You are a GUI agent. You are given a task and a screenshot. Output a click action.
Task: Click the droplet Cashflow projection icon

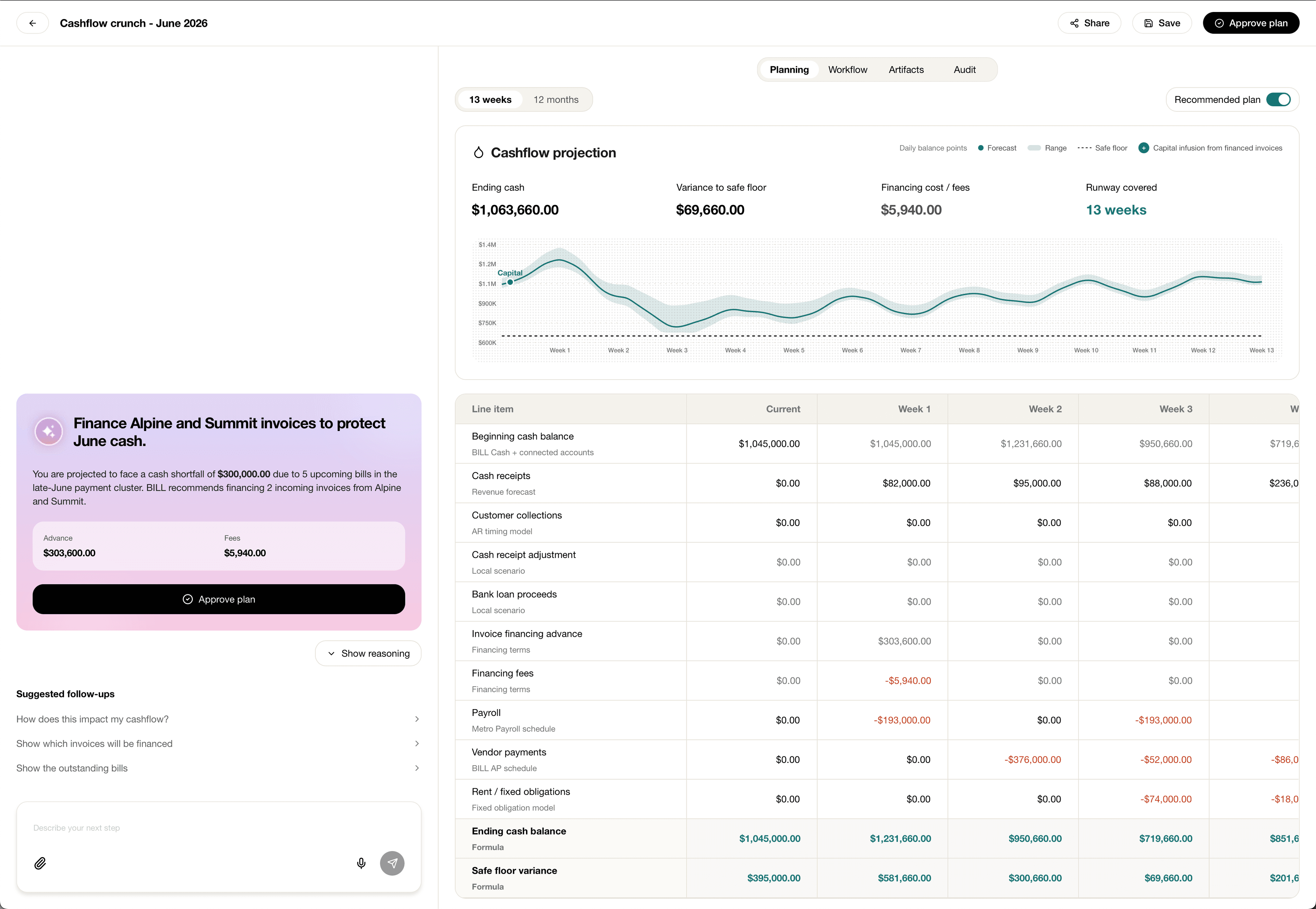pos(479,153)
